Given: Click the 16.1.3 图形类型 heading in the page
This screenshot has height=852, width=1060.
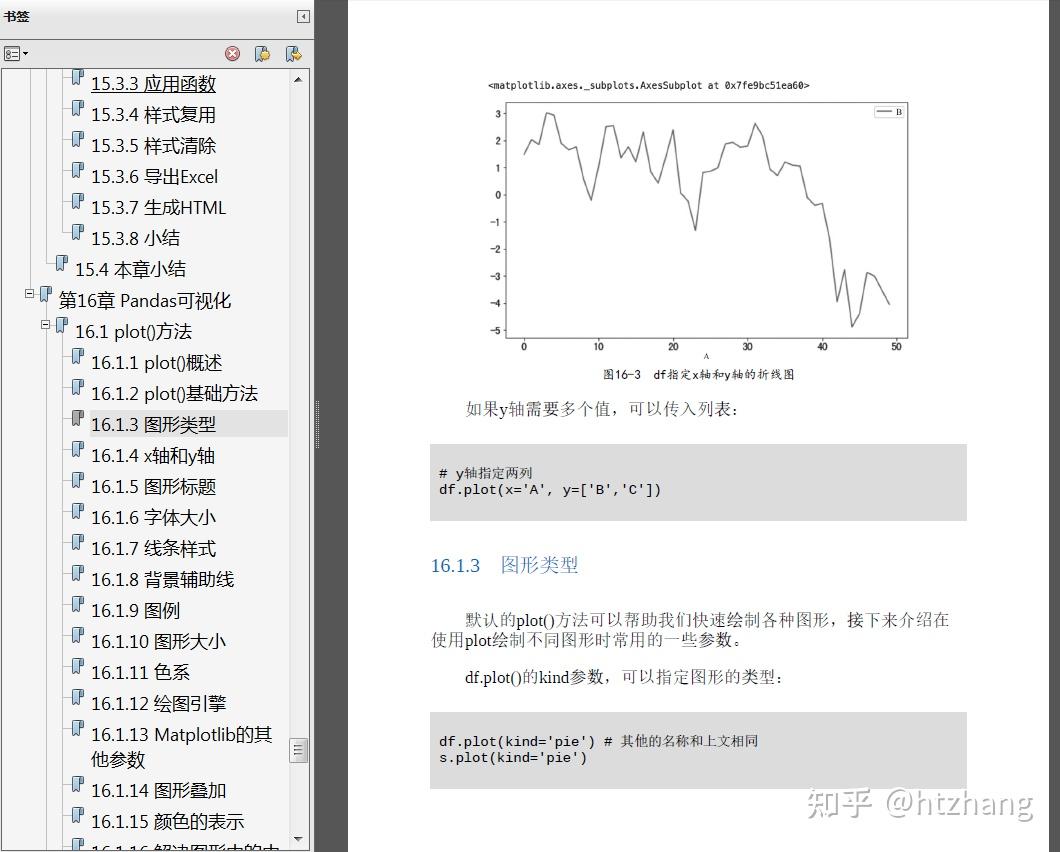Looking at the screenshot, I should point(504,565).
